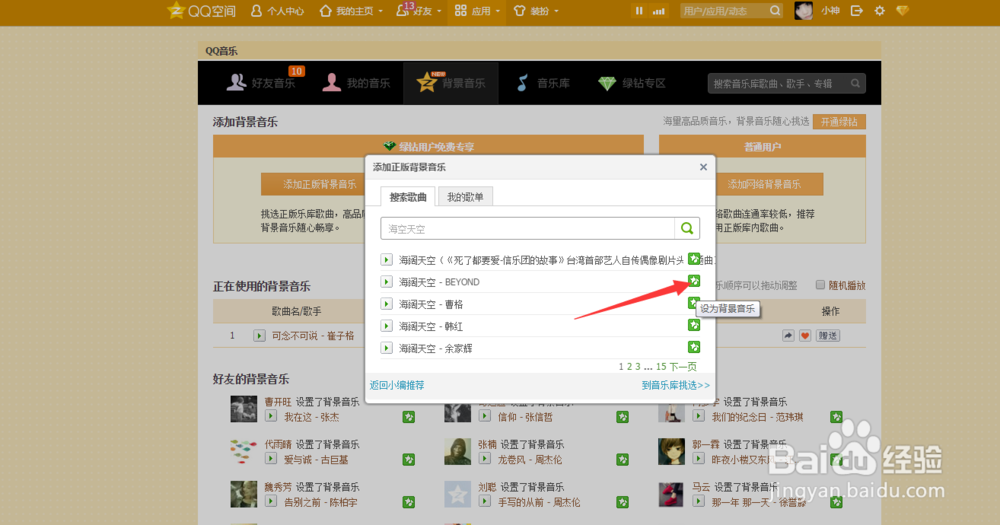Play the 海阔天空 - 韩红 song preview

(x=386, y=326)
